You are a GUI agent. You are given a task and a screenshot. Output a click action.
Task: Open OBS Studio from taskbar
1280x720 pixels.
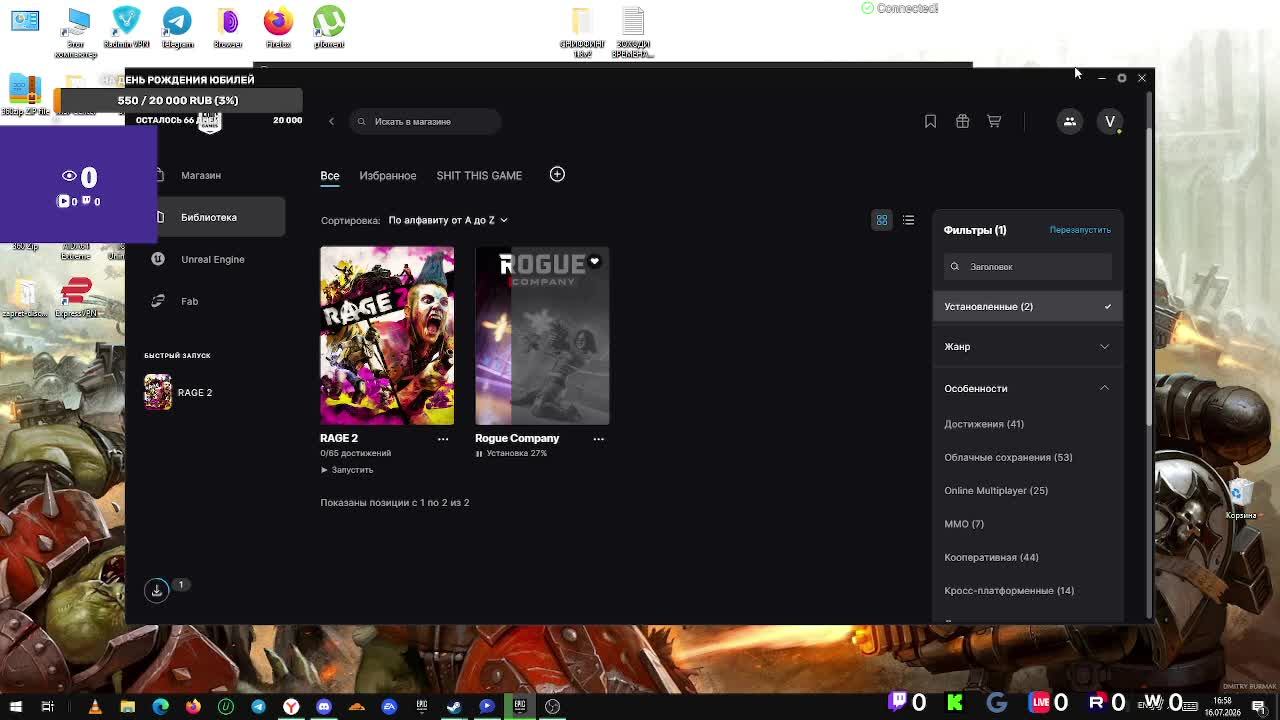(552, 706)
